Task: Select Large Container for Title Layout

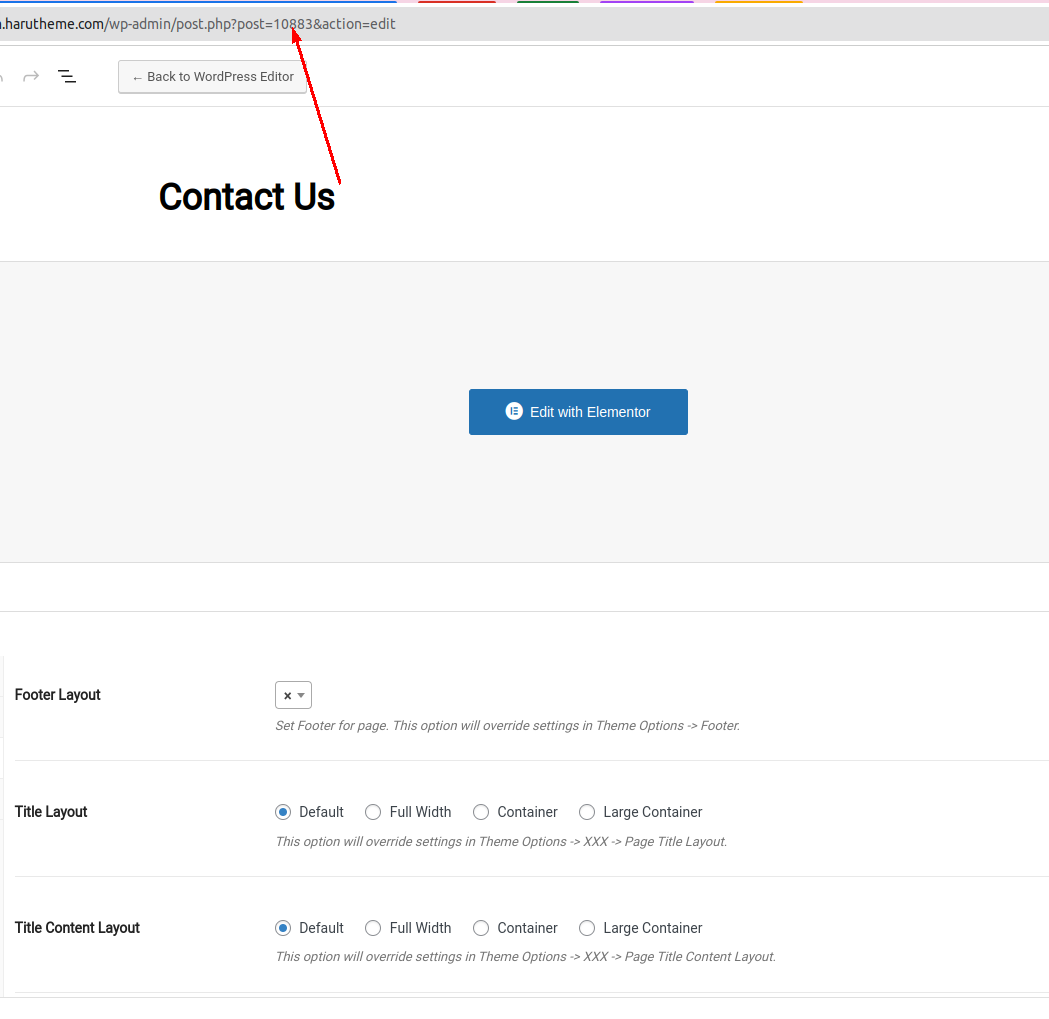Action: pyautogui.click(x=587, y=812)
